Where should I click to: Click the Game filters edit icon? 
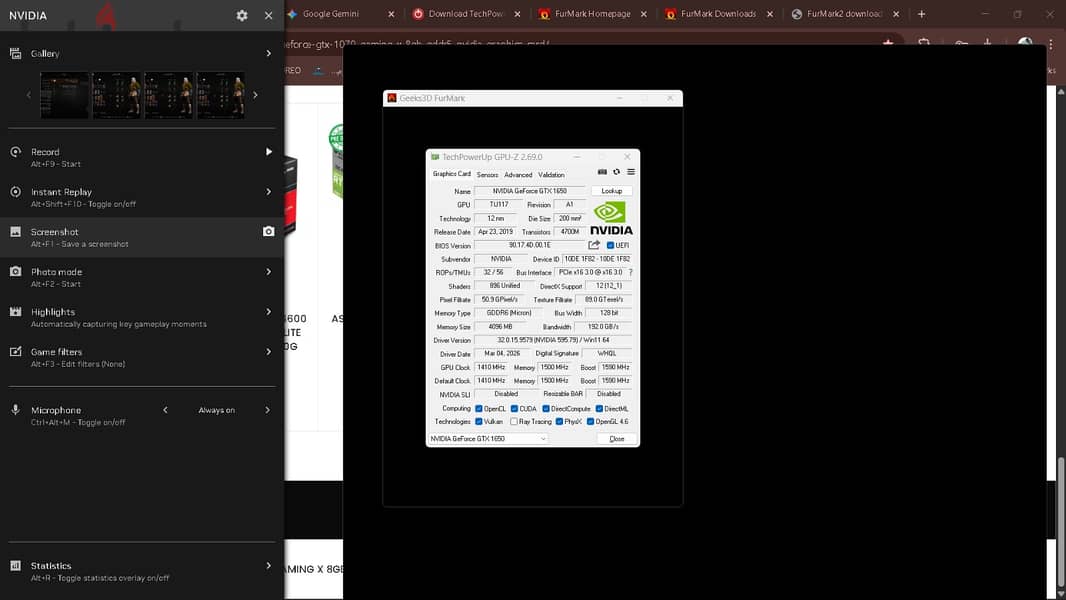point(16,351)
